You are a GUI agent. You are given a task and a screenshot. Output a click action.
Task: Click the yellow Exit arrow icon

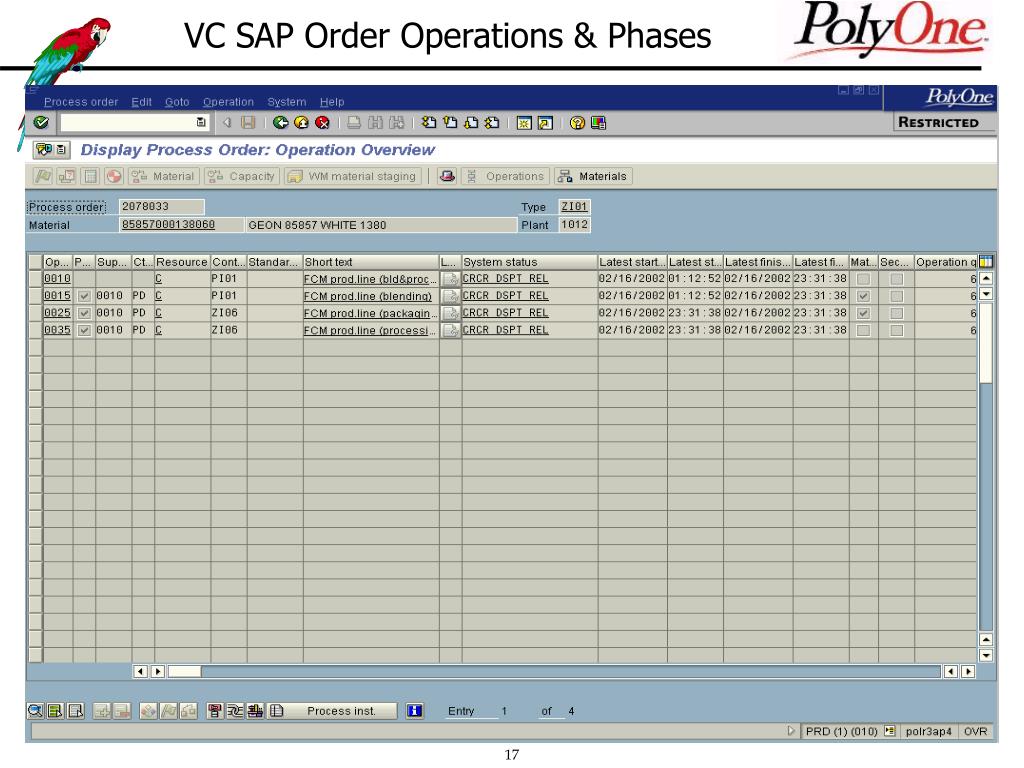click(x=301, y=122)
